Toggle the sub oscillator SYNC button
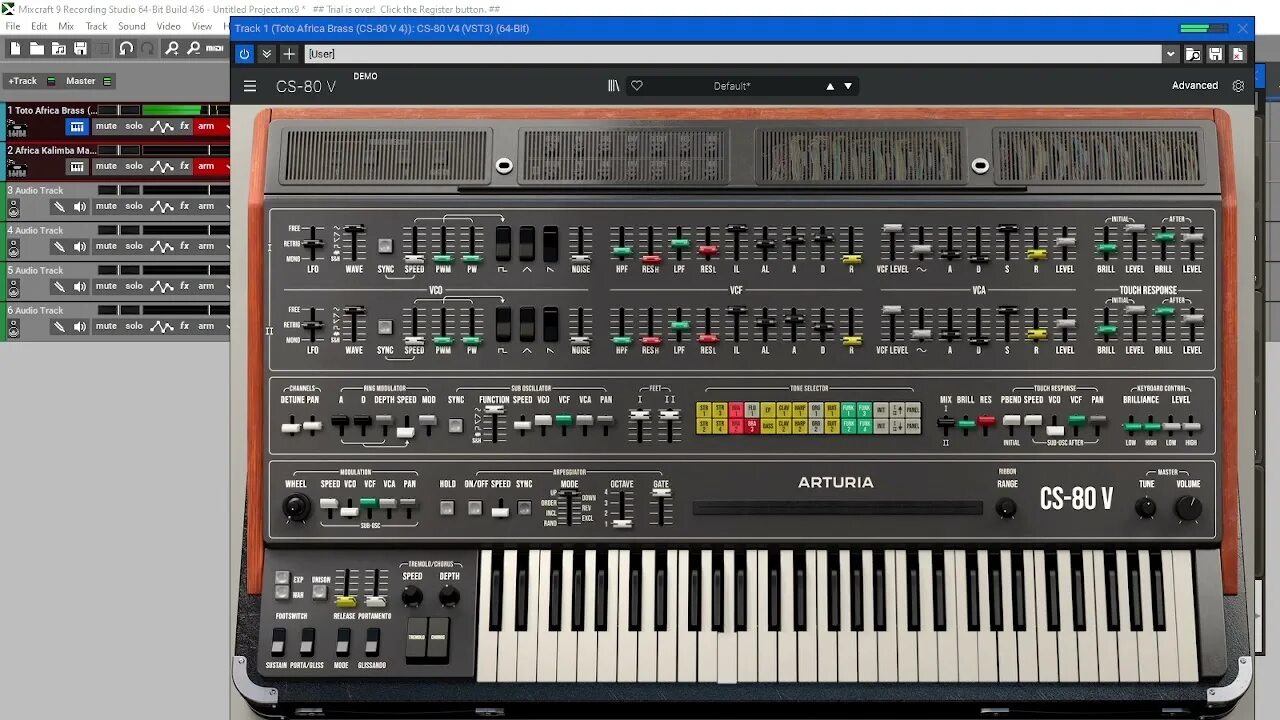1280x720 pixels. click(x=456, y=425)
